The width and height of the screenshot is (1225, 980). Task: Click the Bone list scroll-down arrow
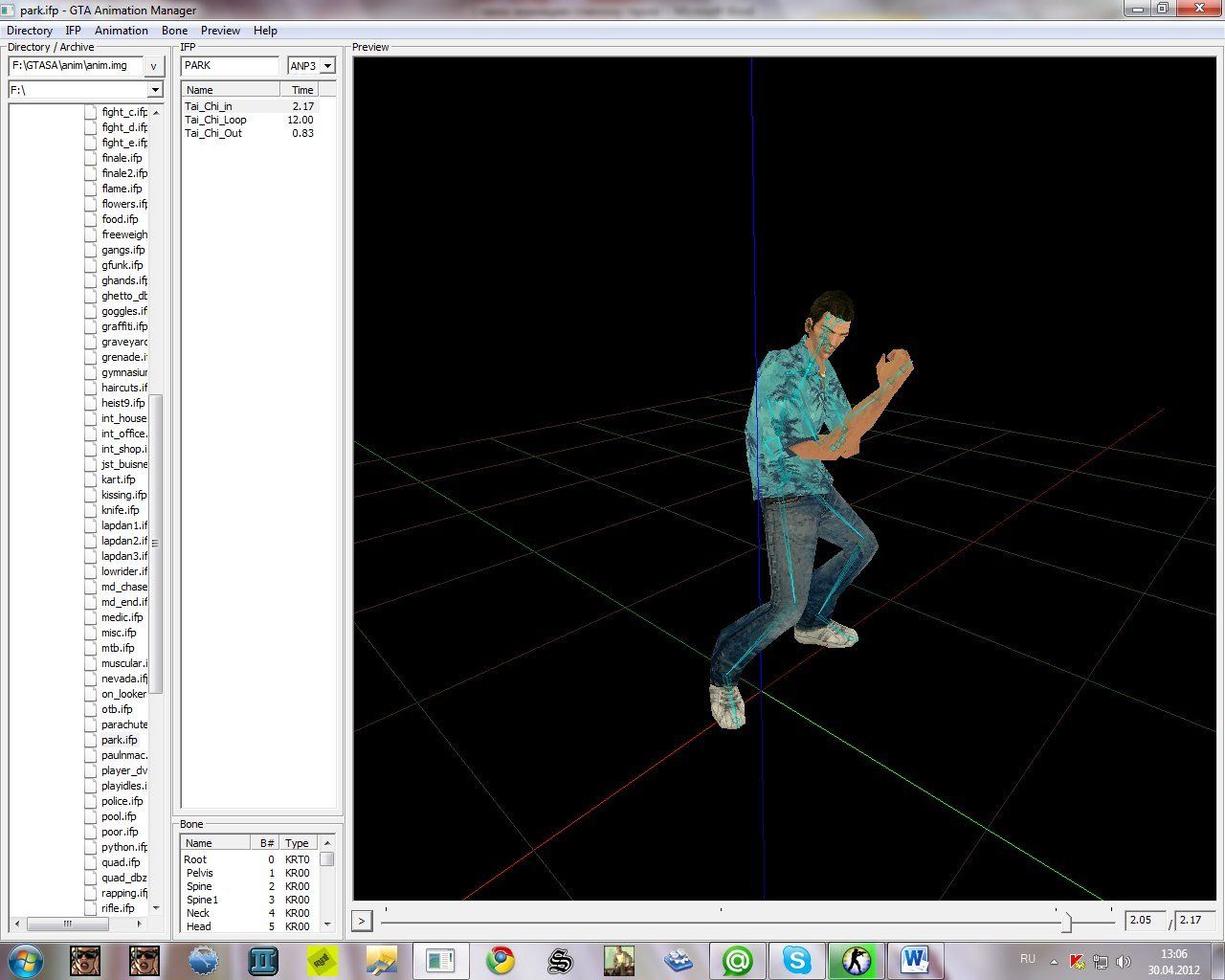(327, 925)
